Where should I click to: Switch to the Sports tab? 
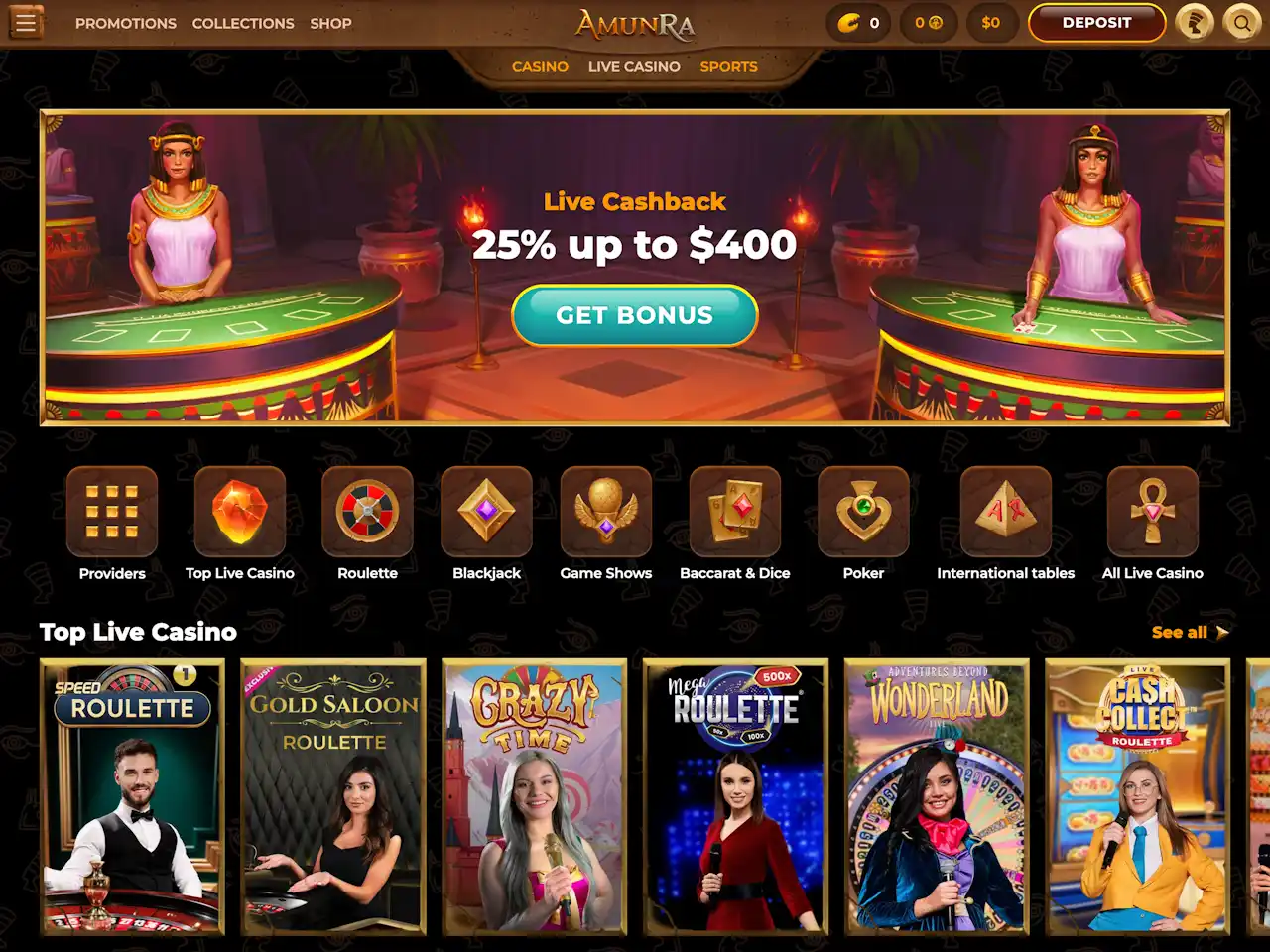point(728,66)
